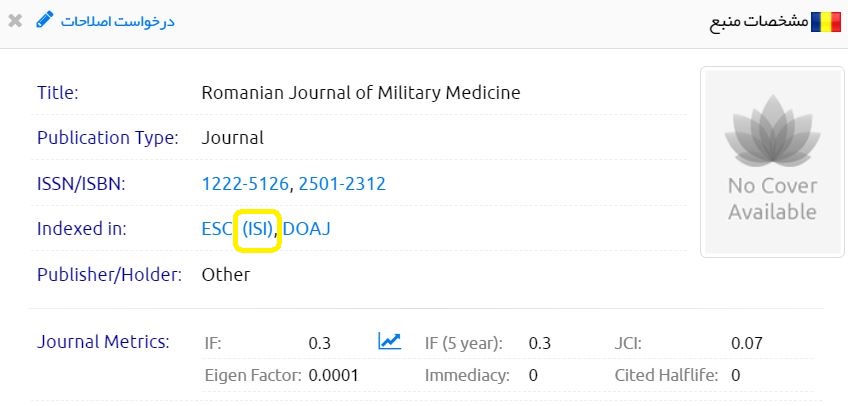The image size is (848, 406).
Task: Click the IF (5 year) label
Action: pyautogui.click(x=463, y=343)
